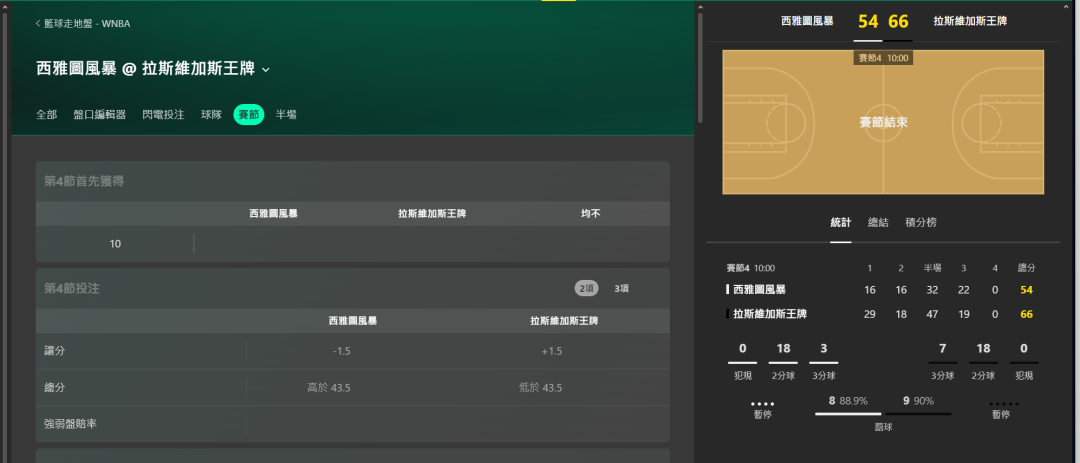Click the left team 犯規 count 0
This screenshot has height=463, width=1080.
(742, 349)
